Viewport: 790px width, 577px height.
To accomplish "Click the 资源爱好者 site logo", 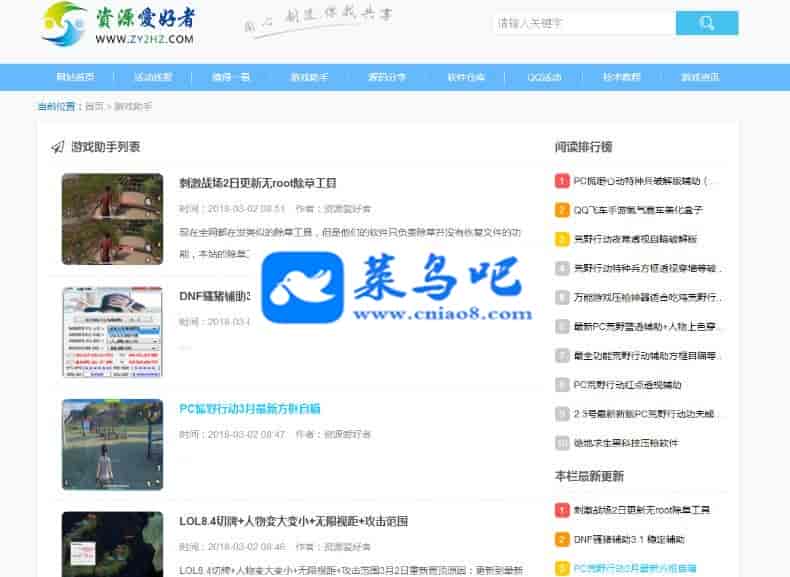I will (x=118, y=24).
